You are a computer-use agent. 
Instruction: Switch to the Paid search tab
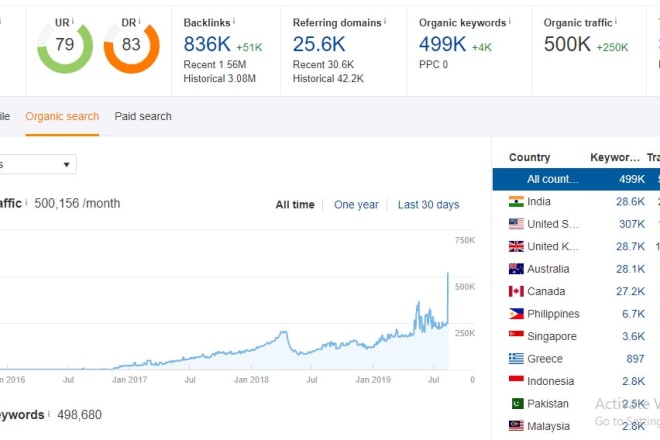pyautogui.click(x=143, y=116)
